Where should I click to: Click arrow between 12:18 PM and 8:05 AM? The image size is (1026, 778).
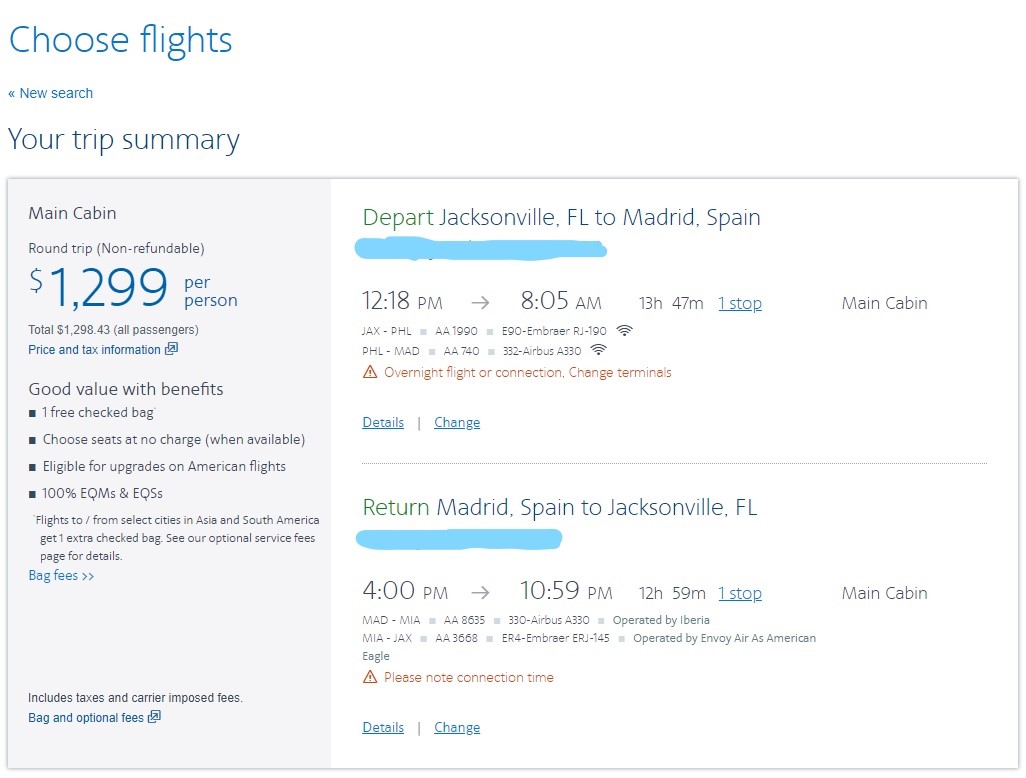coord(481,303)
